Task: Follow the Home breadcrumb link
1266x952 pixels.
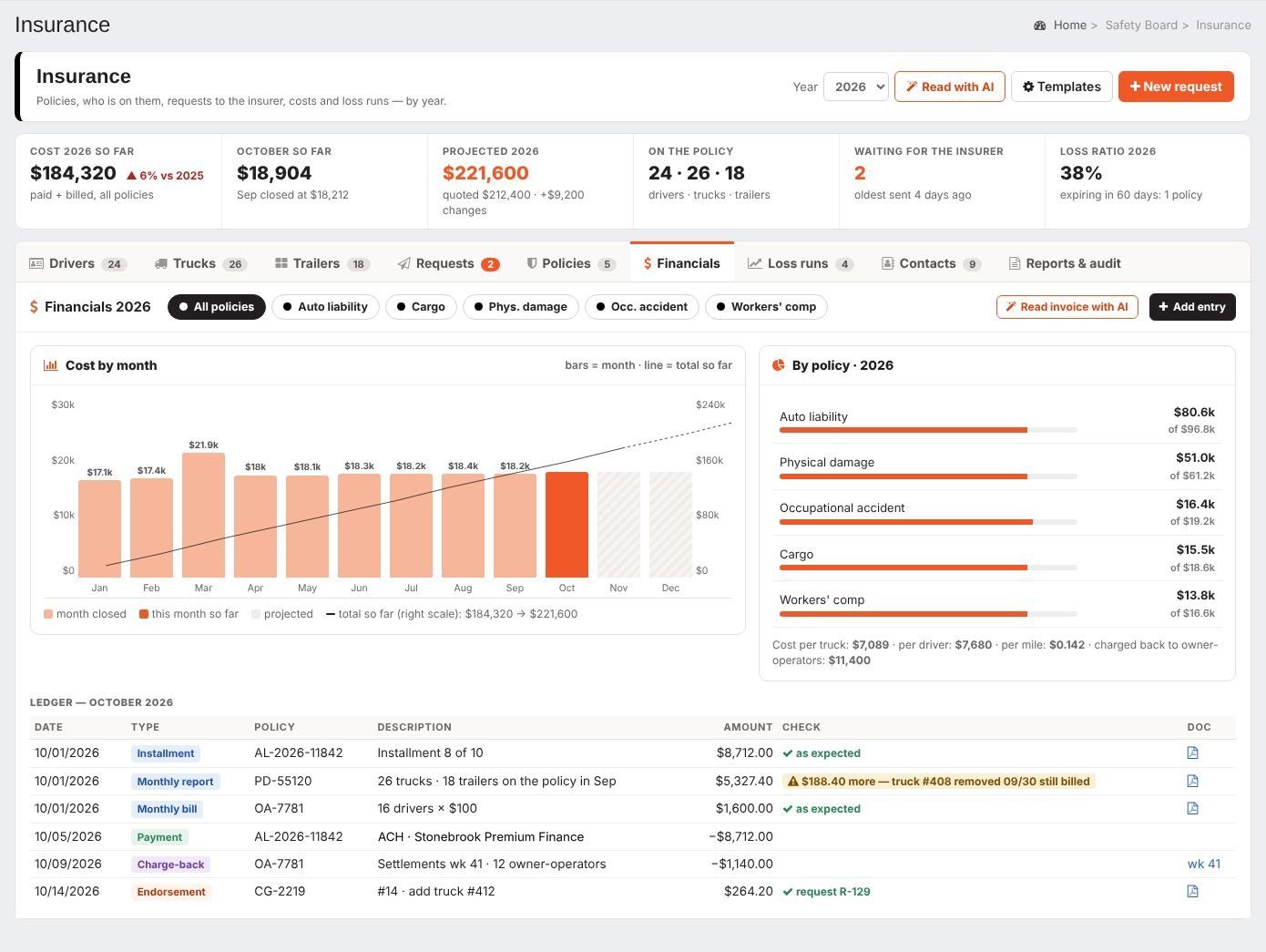Action: [1070, 26]
